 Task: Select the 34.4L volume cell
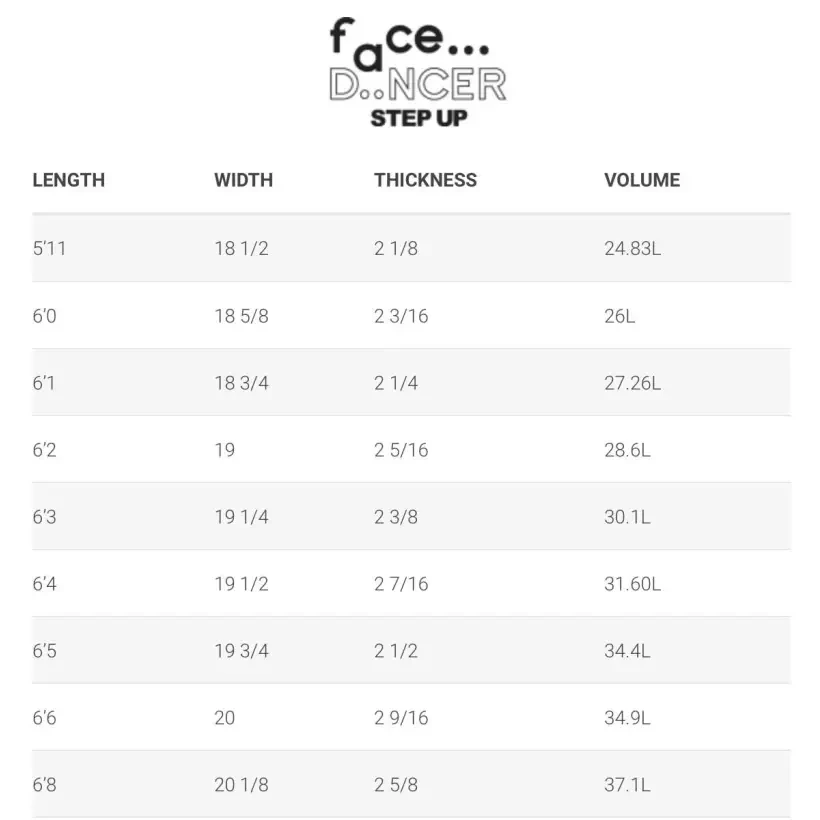point(627,651)
